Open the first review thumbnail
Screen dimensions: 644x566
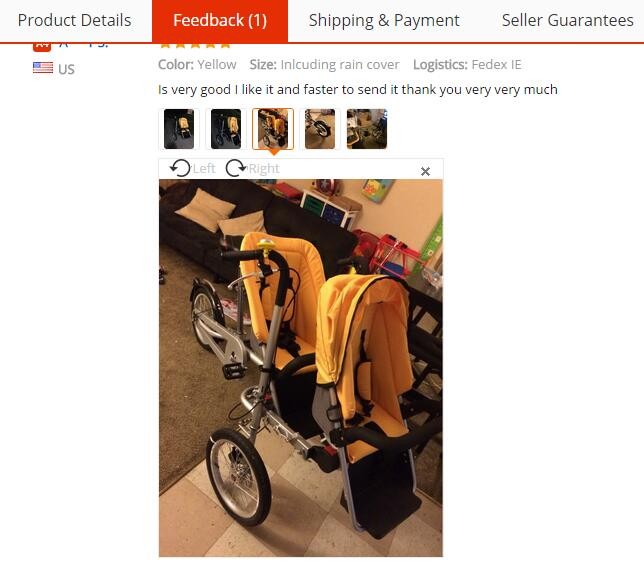coord(179,129)
